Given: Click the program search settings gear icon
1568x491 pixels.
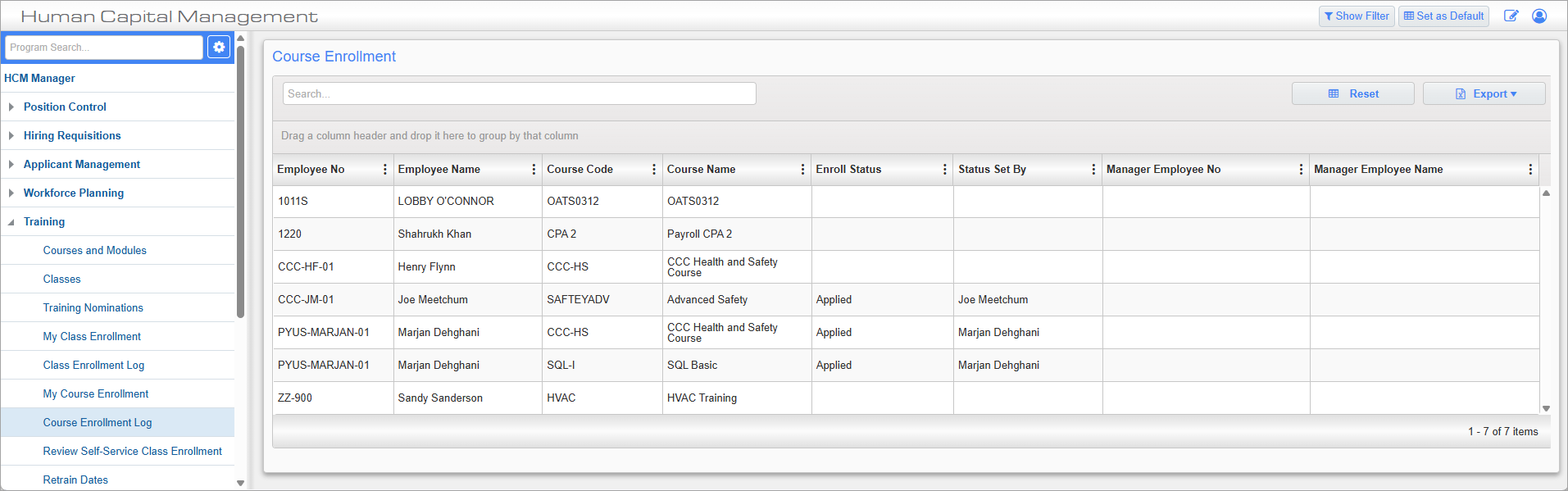Looking at the screenshot, I should tap(219, 48).
